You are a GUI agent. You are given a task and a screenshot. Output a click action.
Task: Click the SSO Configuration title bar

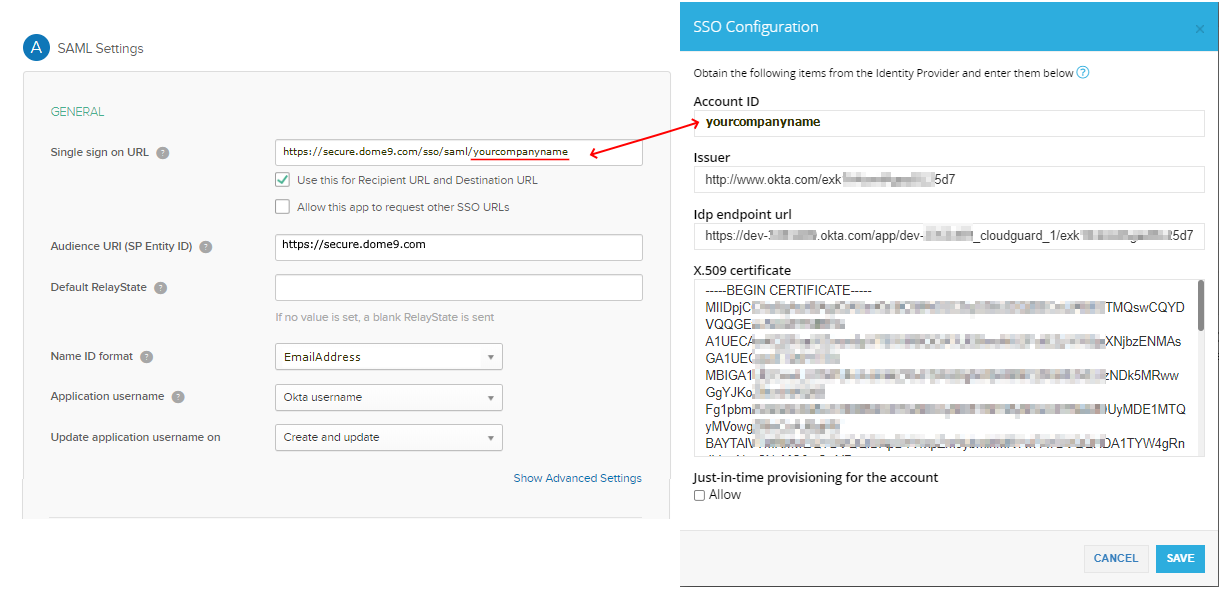[753, 27]
